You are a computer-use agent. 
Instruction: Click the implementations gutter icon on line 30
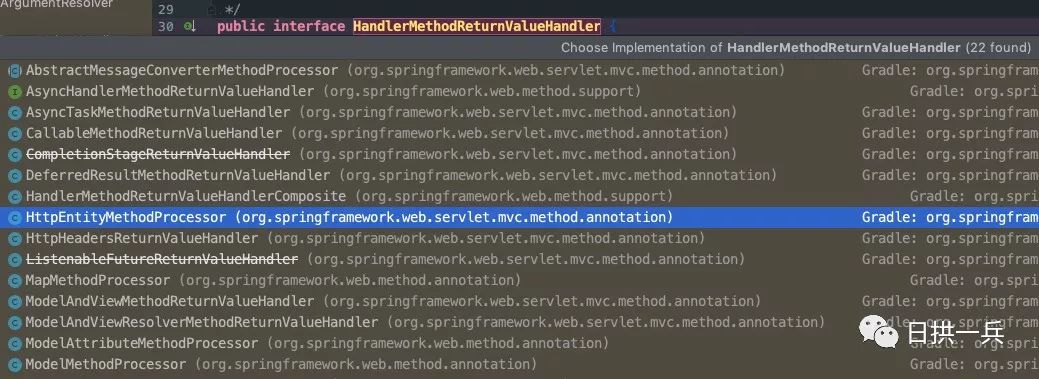(190, 27)
